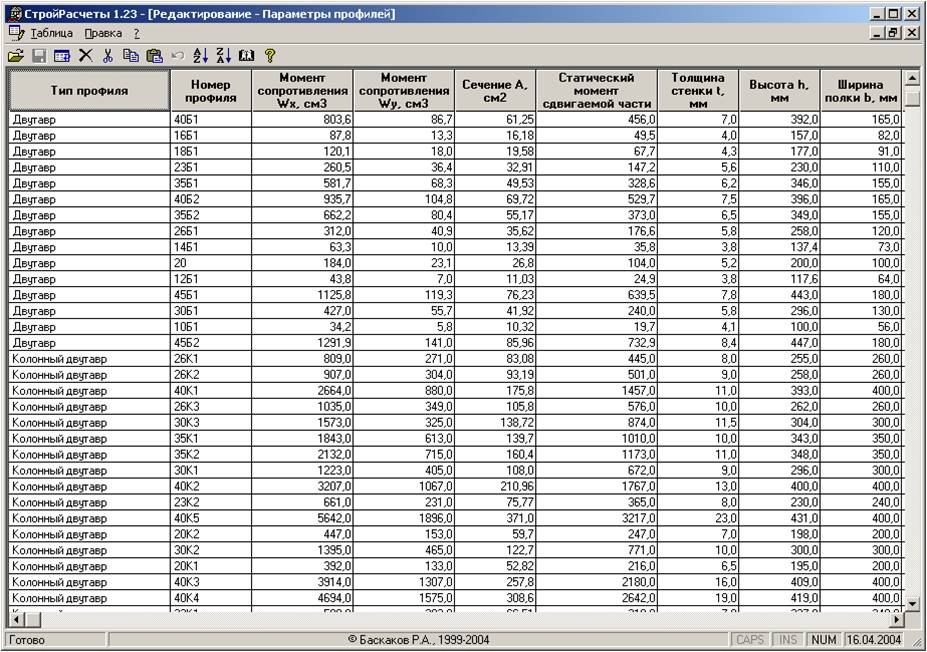Click the date 16.04.2004 in the status bar
Viewport: 927px width, 652px height.
[874, 640]
